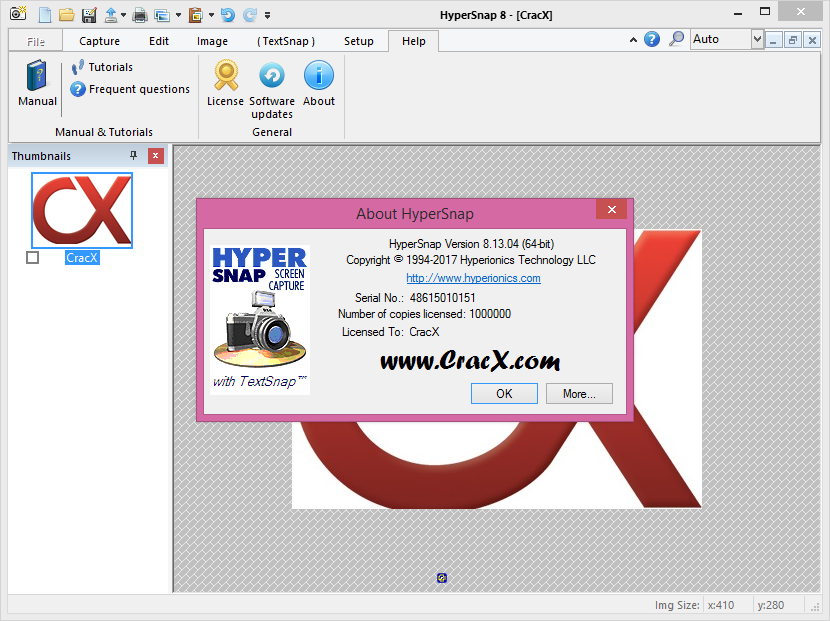
Task: Select the CracX thumbnail image
Action: pyautogui.click(x=82, y=210)
